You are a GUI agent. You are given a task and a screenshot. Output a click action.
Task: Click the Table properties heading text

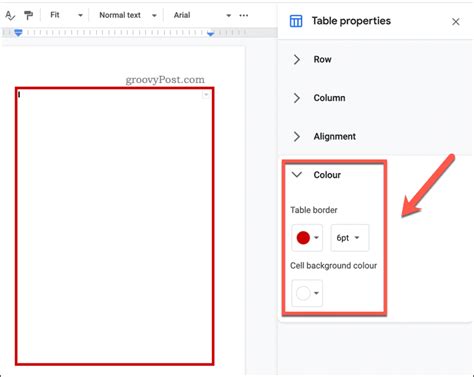351,21
